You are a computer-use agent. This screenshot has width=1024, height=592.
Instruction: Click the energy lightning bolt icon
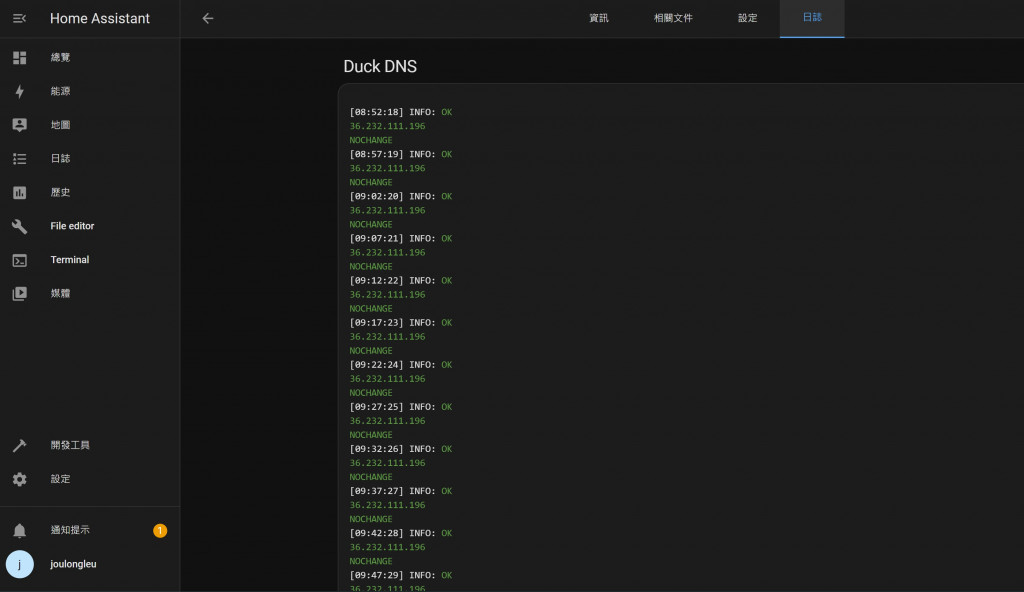coord(20,91)
